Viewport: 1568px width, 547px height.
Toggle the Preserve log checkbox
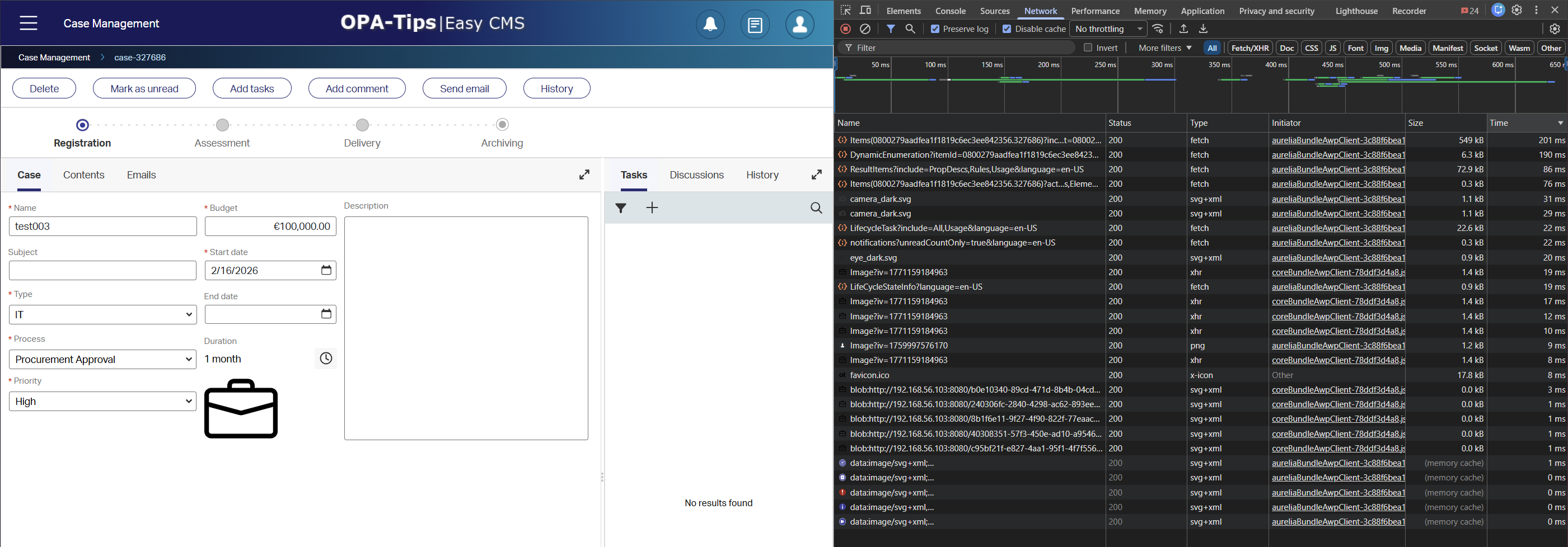click(935, 29)
